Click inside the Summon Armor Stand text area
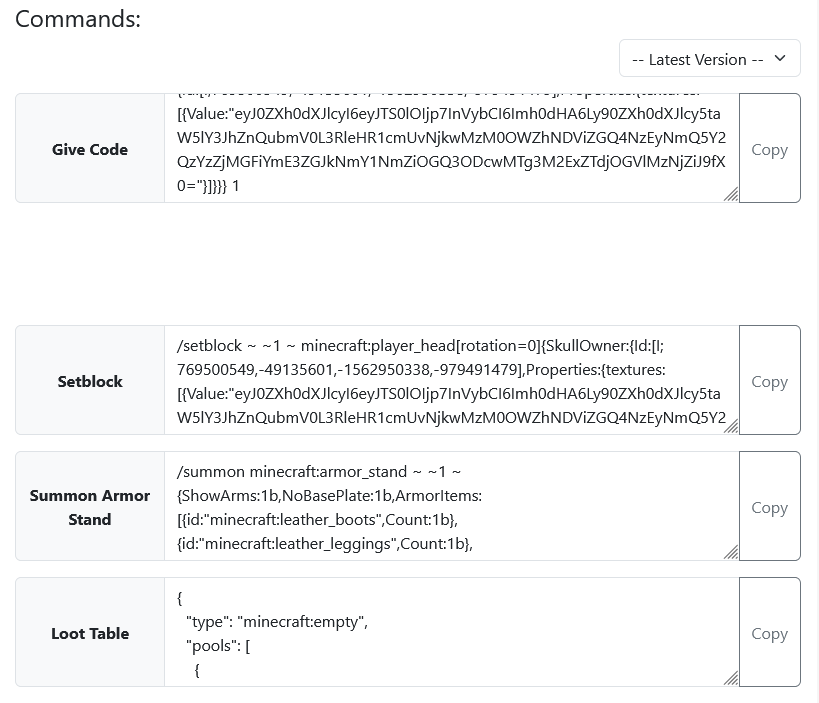Screen dimensions: 819x703 click(452, 506)
